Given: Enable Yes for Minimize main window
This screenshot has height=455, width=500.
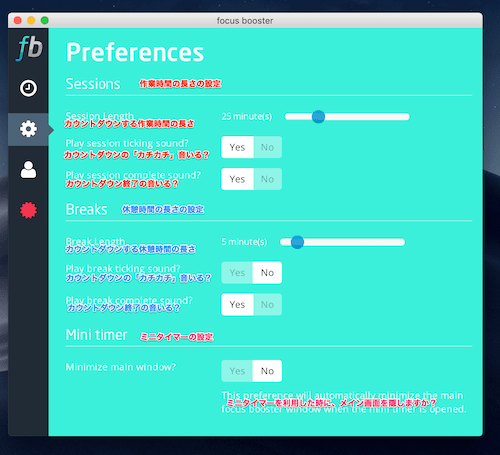Looking at the screenshot, I should point(237,371).
